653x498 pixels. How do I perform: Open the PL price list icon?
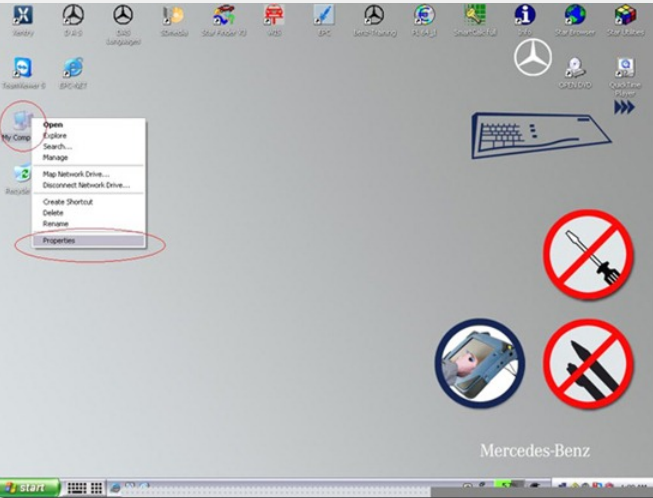[424, 15]
